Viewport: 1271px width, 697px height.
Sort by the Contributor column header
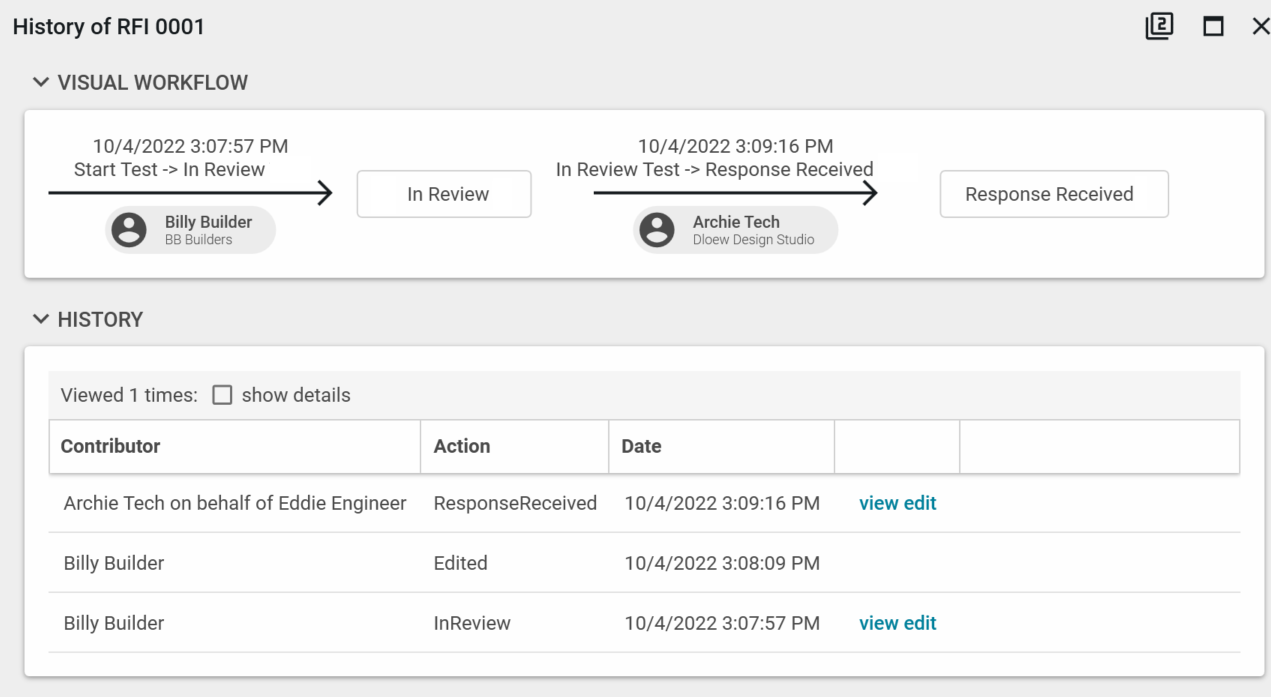tap(110, 446)
